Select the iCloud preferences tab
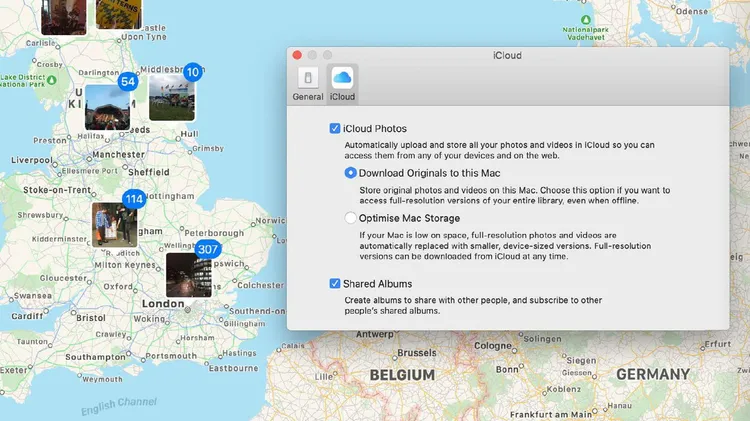Image resolution: width=750 pixels, height=421 pixels. point(342,84)
